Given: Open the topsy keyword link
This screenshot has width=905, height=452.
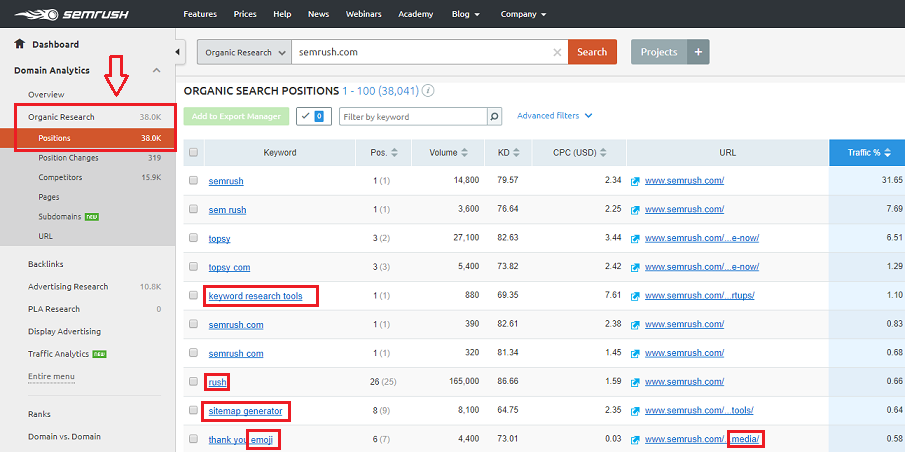Looking at the screenshot, I should pyautogui.click(x=219, y=238).
